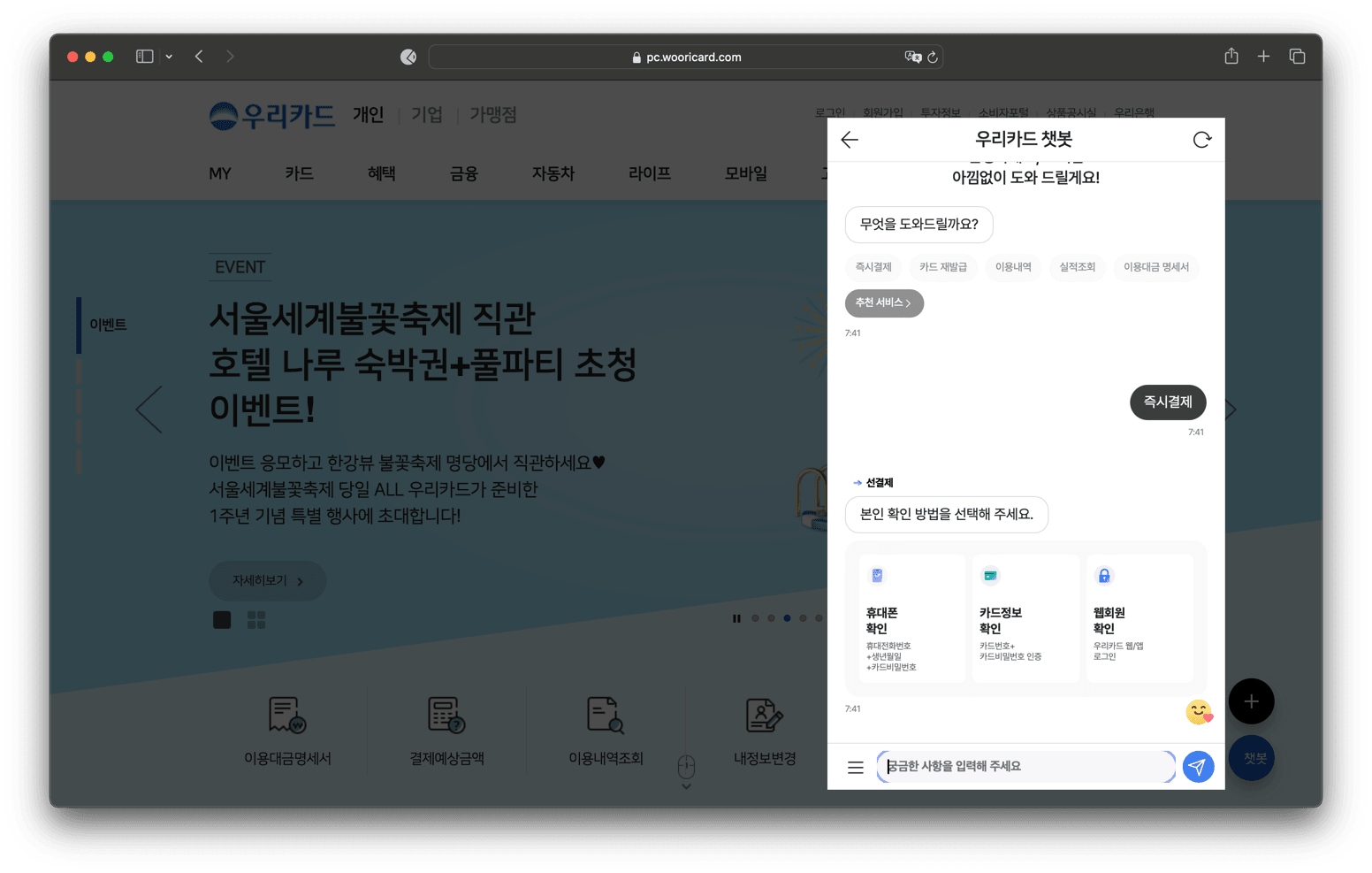Switch banner to grid view
The width and height of the screenshot is (1372, 873).
[x=256, y=620]
